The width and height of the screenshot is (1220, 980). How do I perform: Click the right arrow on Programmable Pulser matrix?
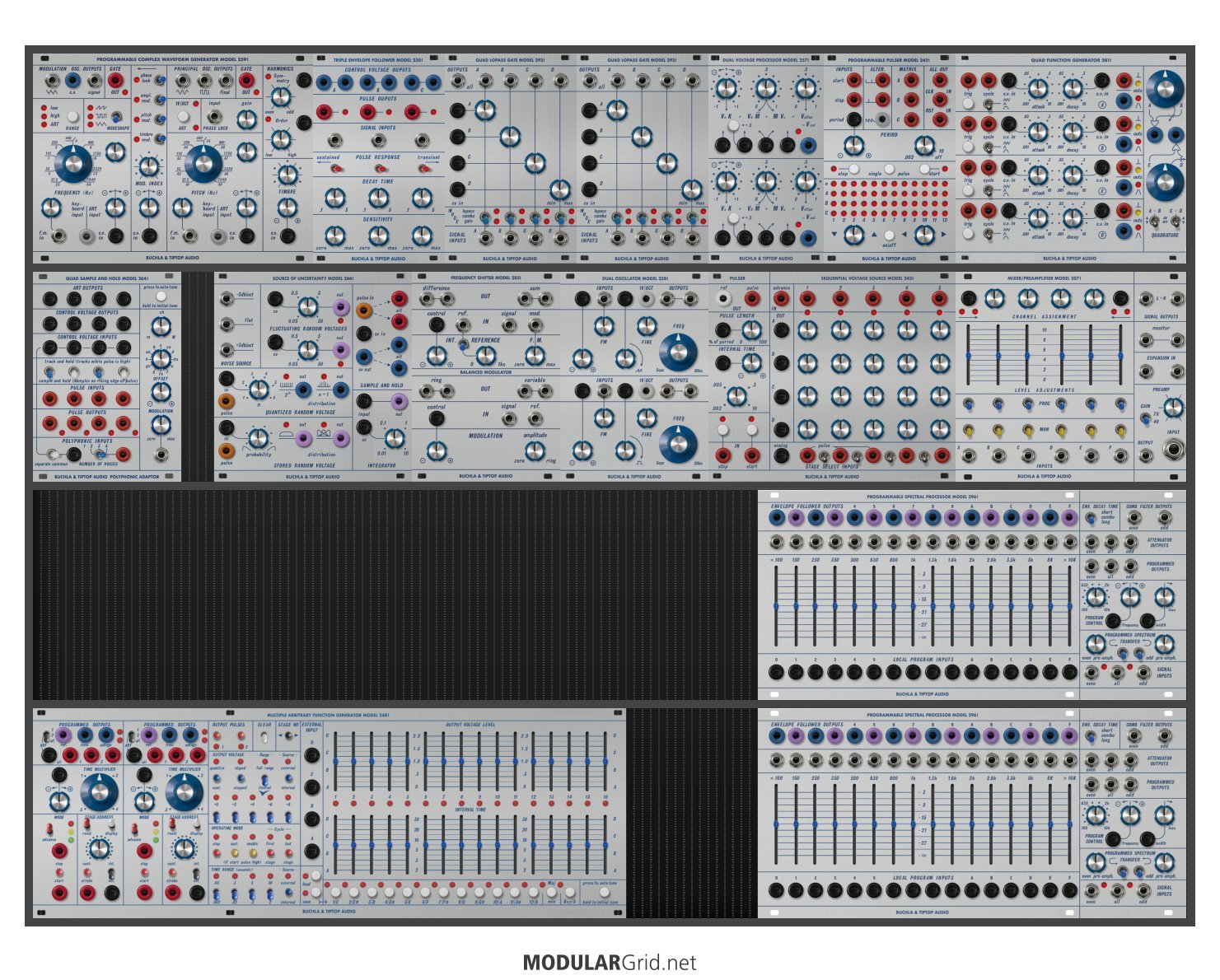point(942,235)
